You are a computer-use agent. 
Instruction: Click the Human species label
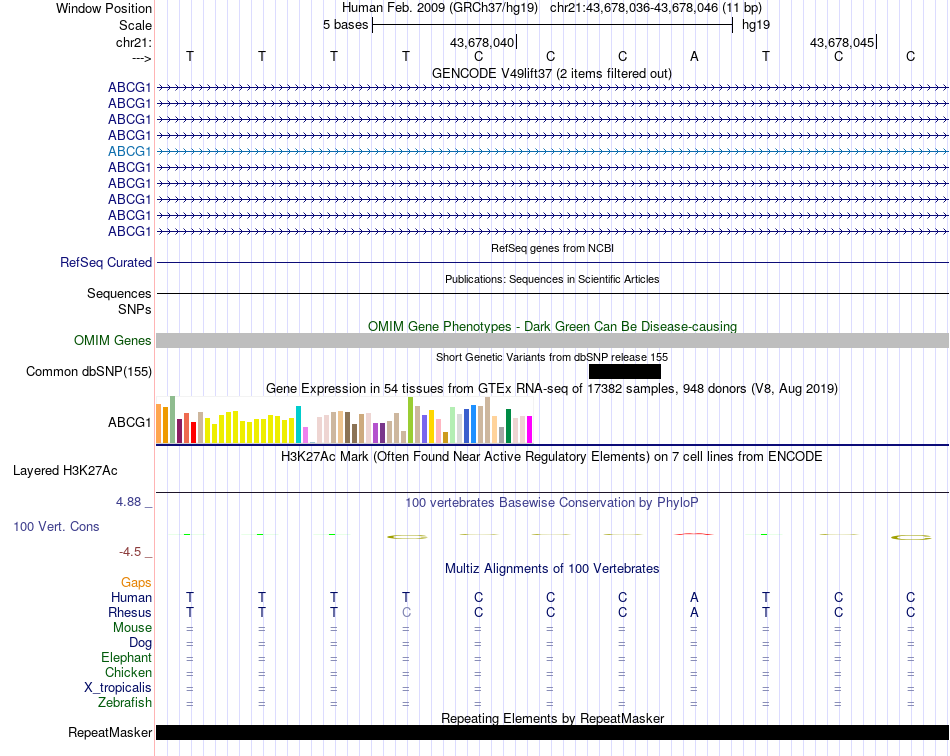131,597
